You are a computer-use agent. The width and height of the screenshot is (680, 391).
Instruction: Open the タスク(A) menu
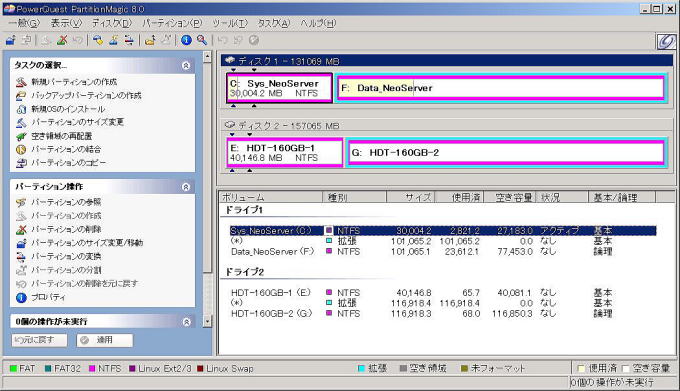(274, 23)
